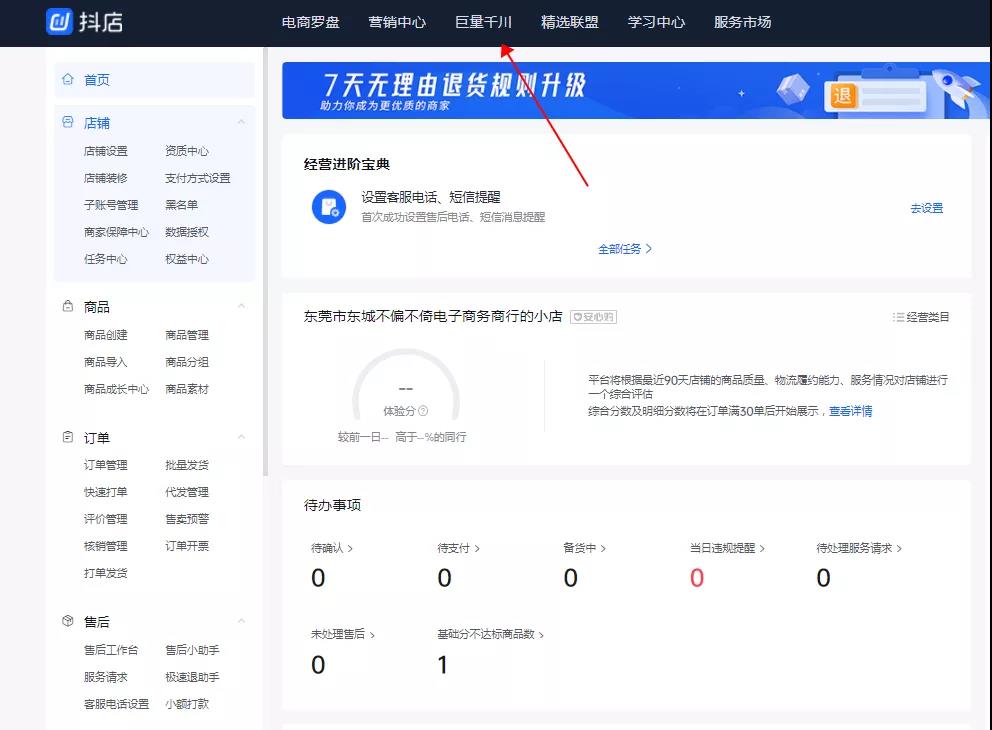The width and height of the screenshot is (992, 730).
Task: Click the 店铺 shop icon in sidebar
Action: 68,122
